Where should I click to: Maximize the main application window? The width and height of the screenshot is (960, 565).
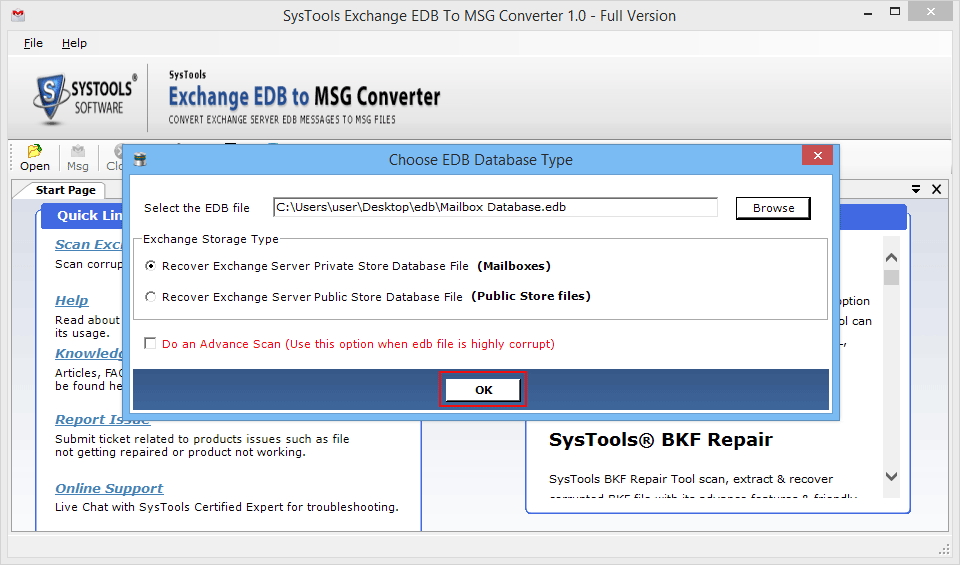[x=895, y=12]
